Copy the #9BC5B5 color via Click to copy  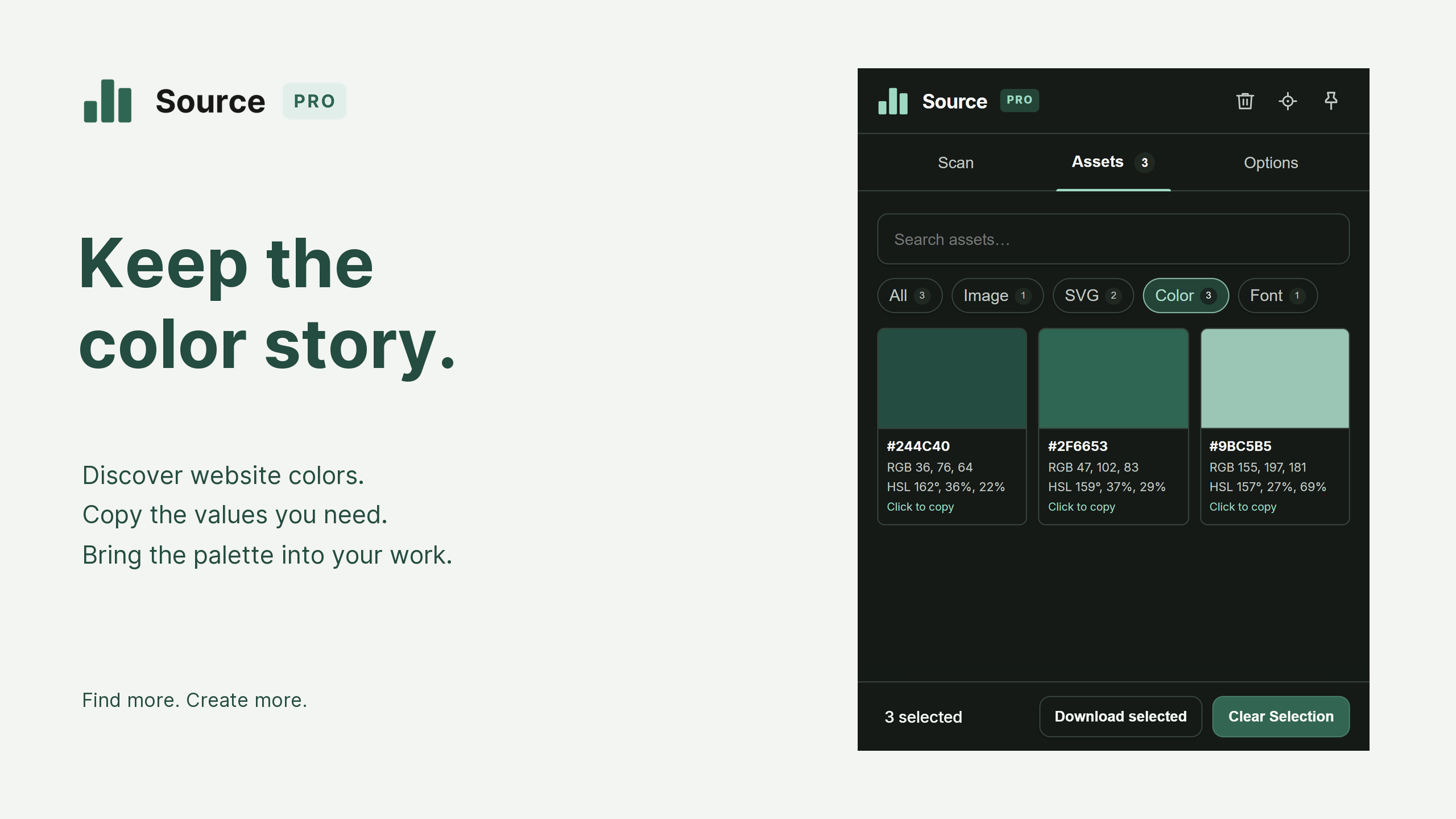click(x=1243, y=507)
